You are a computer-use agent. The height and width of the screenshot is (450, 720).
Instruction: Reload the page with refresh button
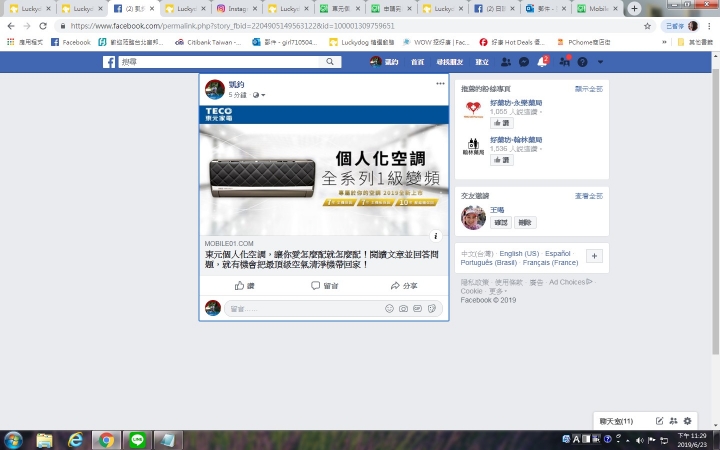[x=43, y=26]
